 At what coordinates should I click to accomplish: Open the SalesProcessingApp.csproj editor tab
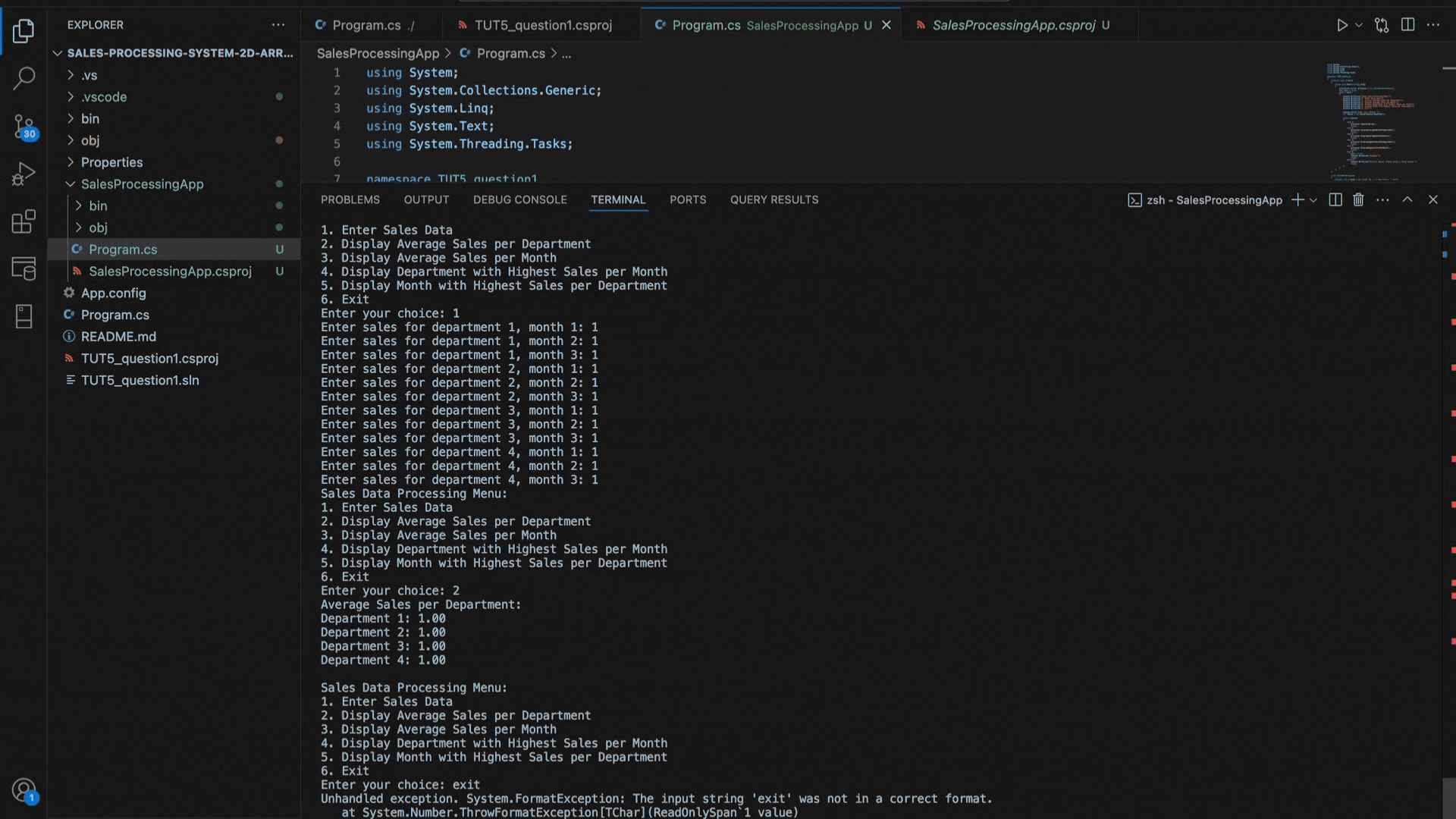click(x=1018, y=25)
